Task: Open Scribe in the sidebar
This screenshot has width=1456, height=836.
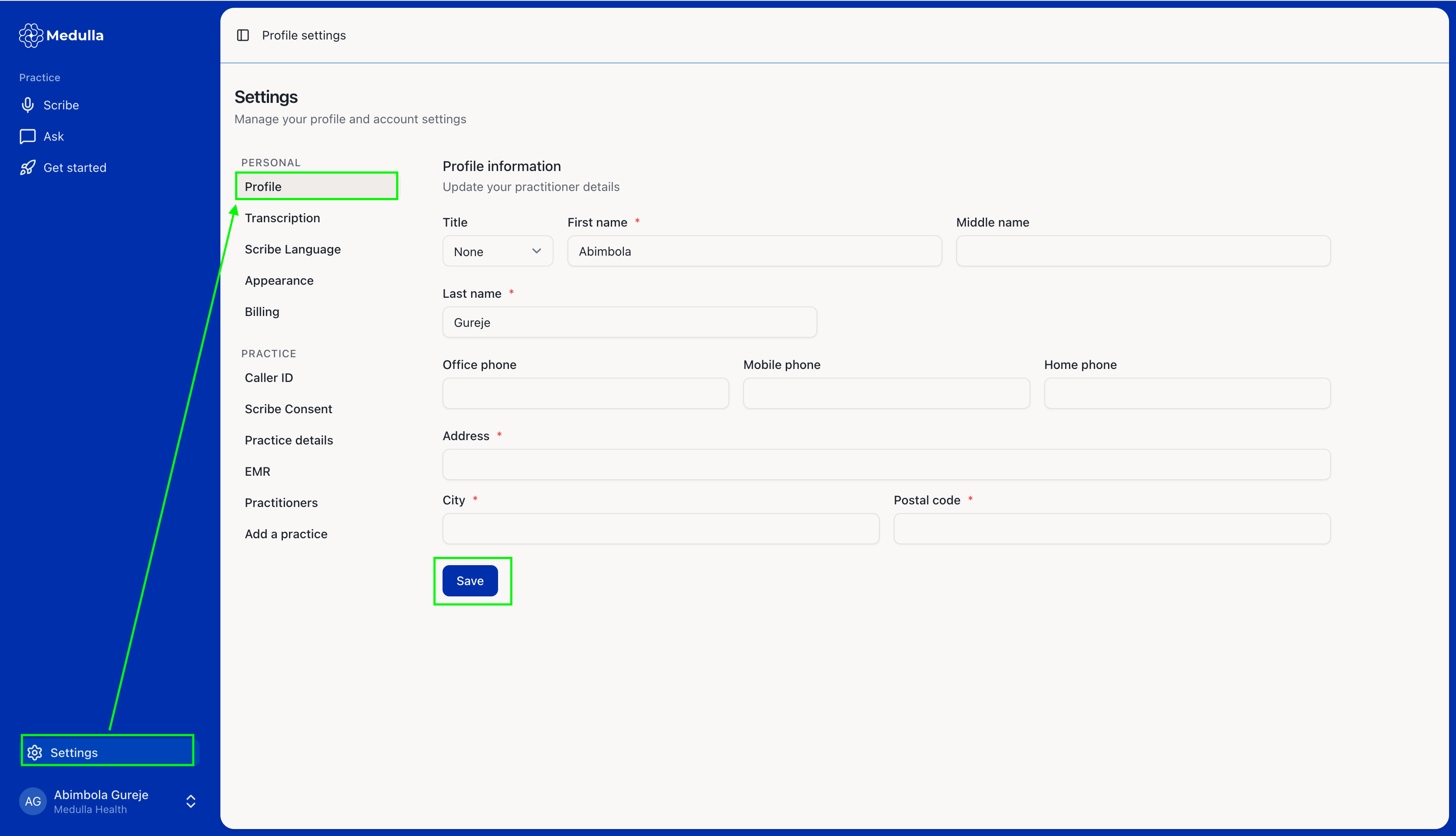Action: tap(61, 105)
